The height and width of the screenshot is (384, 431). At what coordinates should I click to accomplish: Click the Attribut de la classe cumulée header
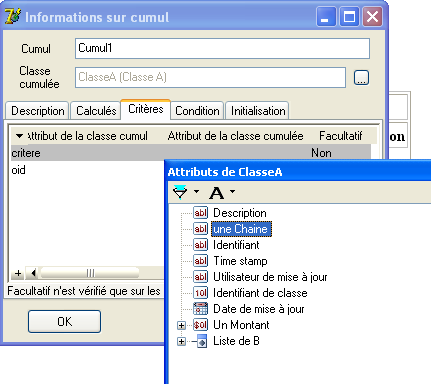tap(235, 136)
